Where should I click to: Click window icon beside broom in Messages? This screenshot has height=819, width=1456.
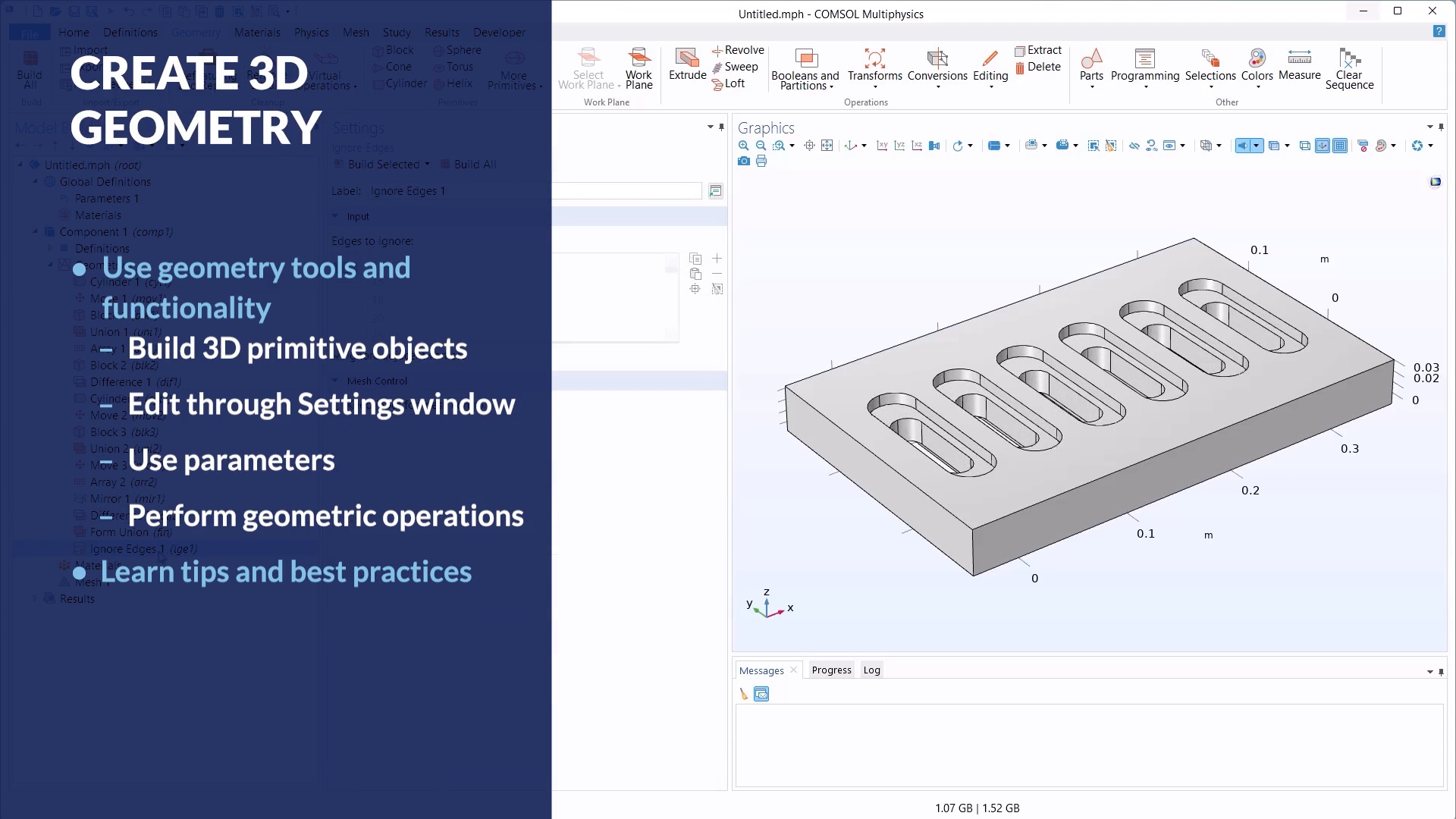tap(761, 694)
